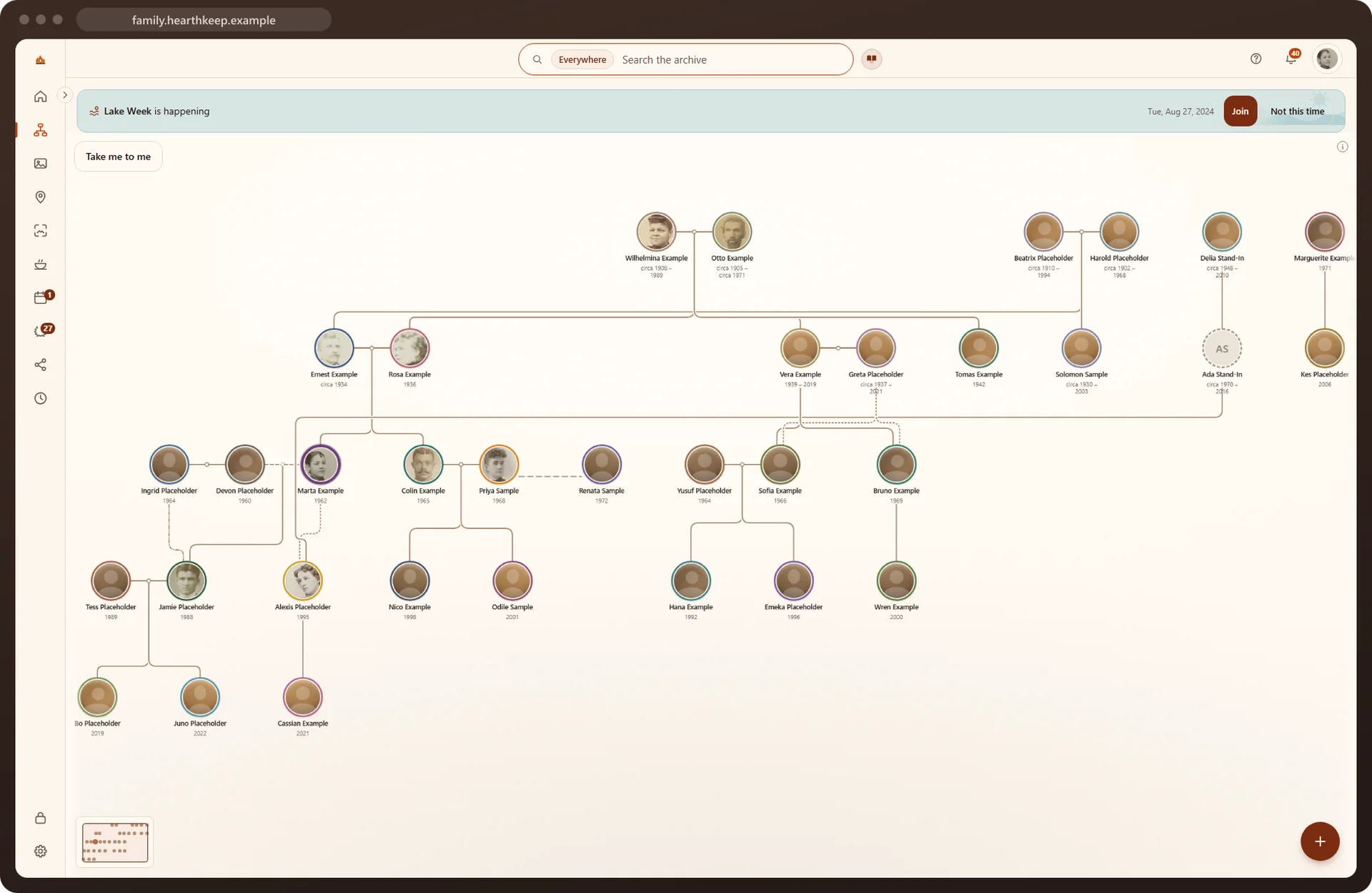The image size is (1372, 893).
Task: Click the book icon beside search bar
Action: tap(872, 59)
